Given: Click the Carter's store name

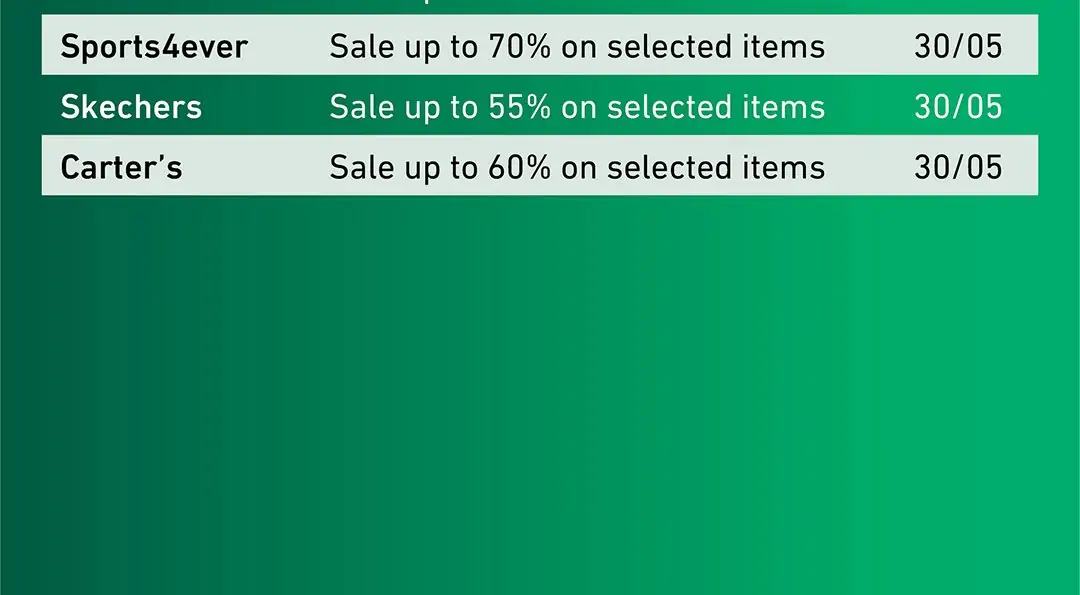Looking at the screenshot, I should point(121,167).
